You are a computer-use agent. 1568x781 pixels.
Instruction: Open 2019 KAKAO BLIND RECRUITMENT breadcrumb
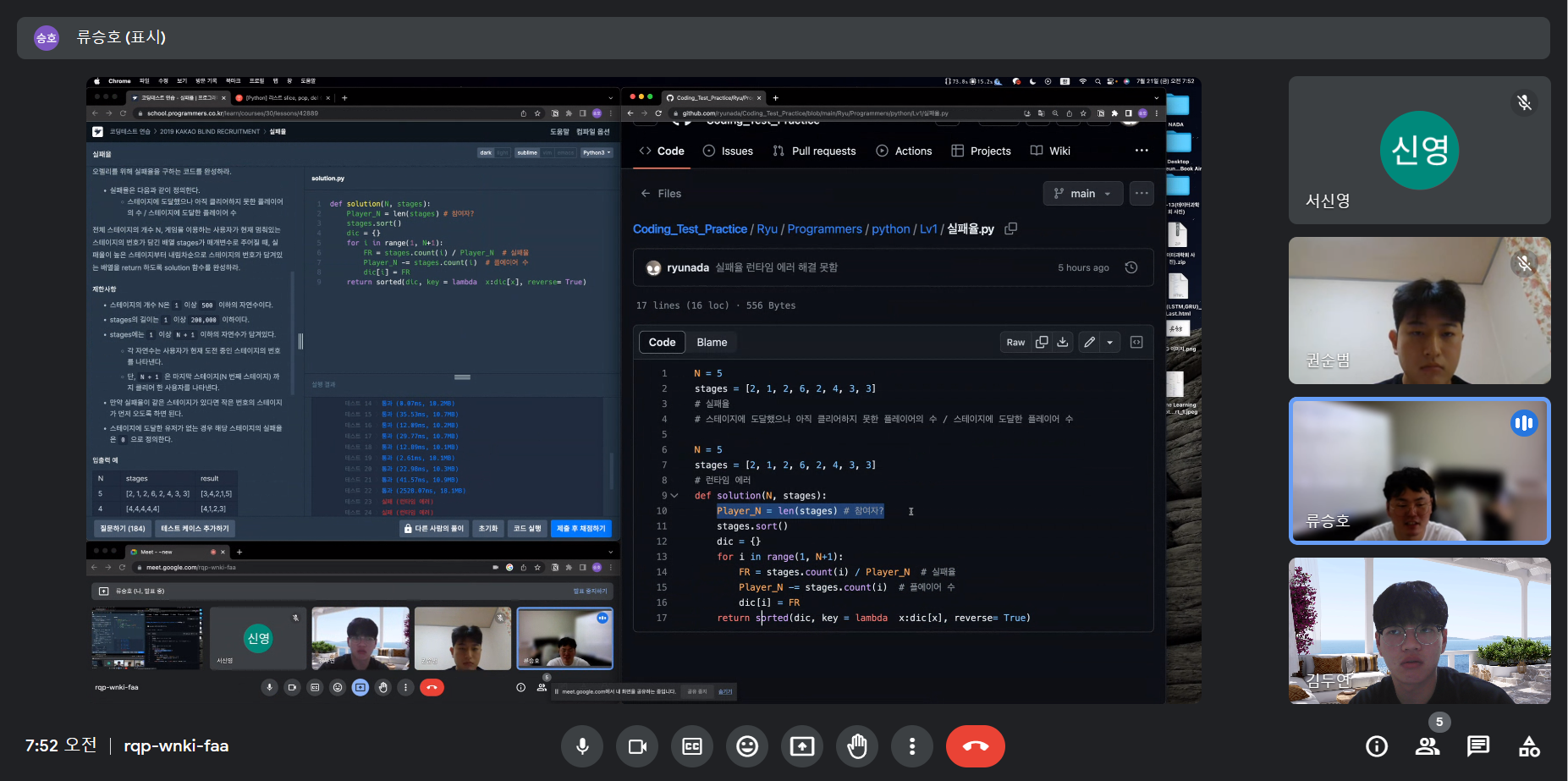click(x=210, y=131)
